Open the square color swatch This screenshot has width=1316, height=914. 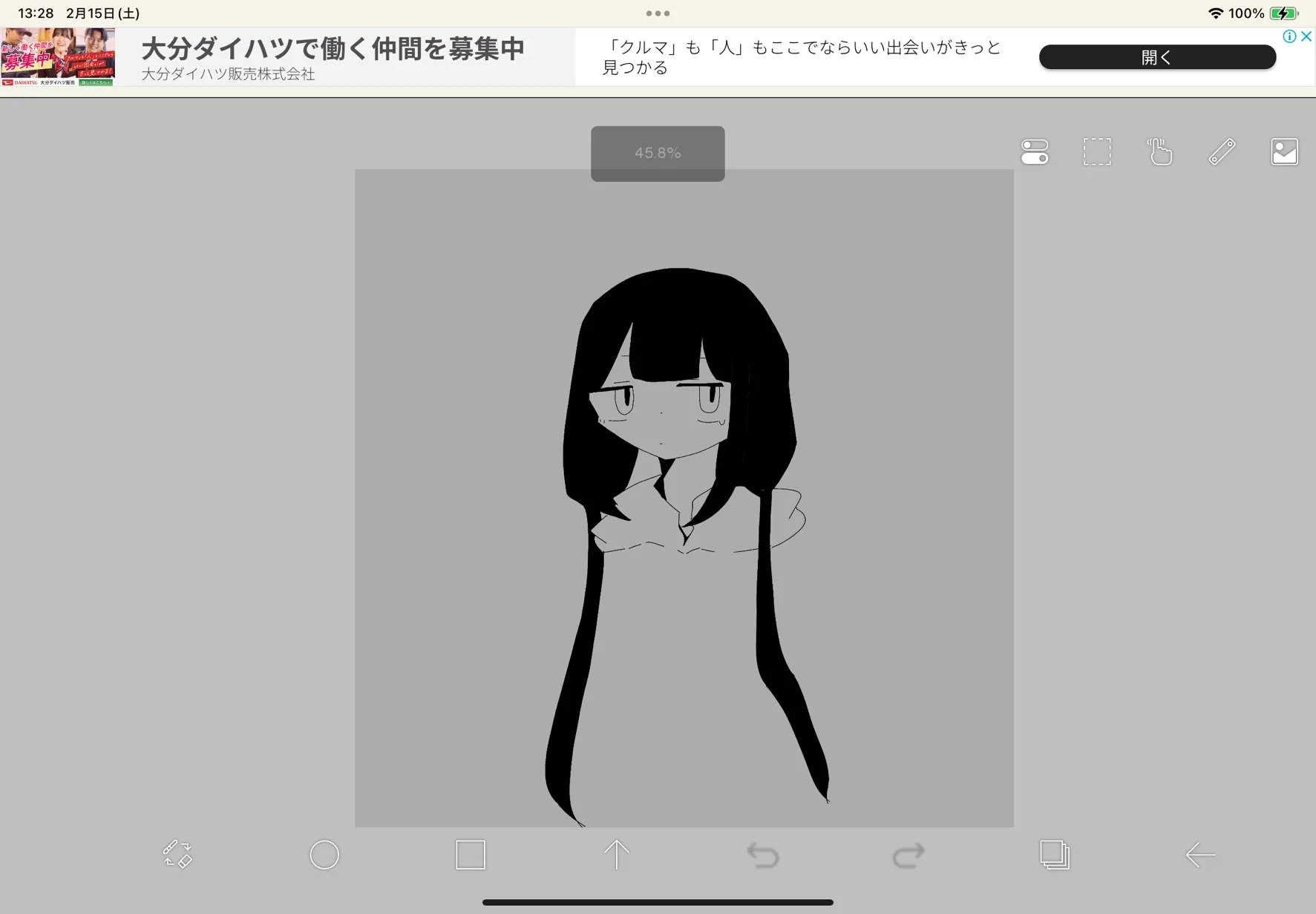(x=471, y=855)
